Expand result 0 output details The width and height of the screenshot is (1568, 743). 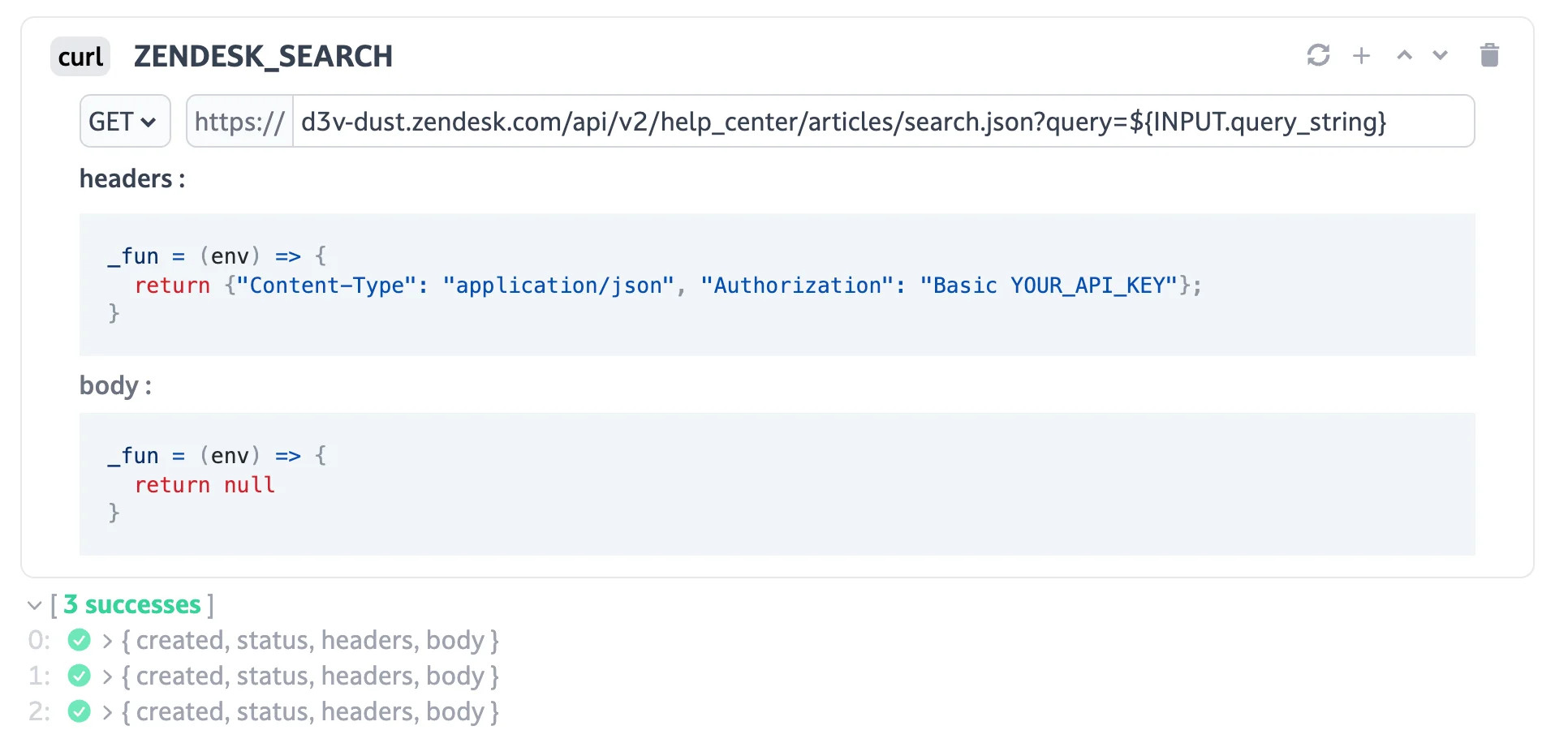click(x=106, y=640)
